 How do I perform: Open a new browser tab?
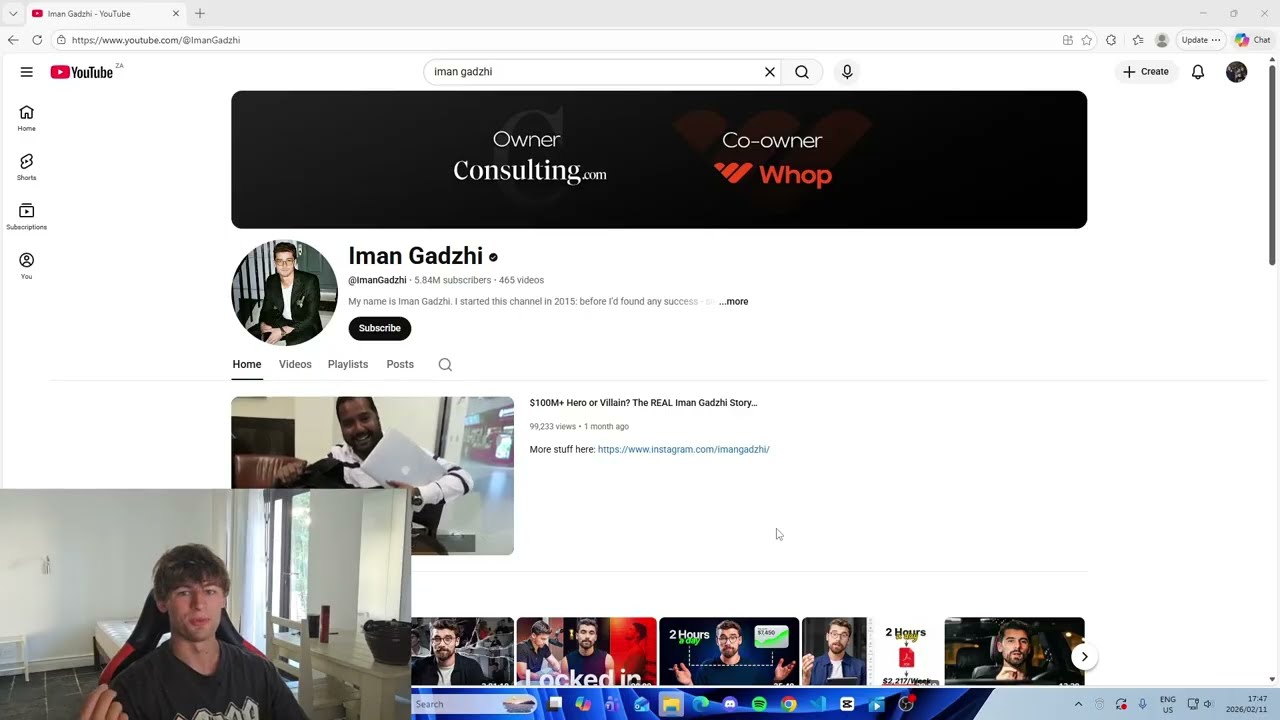[x=200, y=14]
